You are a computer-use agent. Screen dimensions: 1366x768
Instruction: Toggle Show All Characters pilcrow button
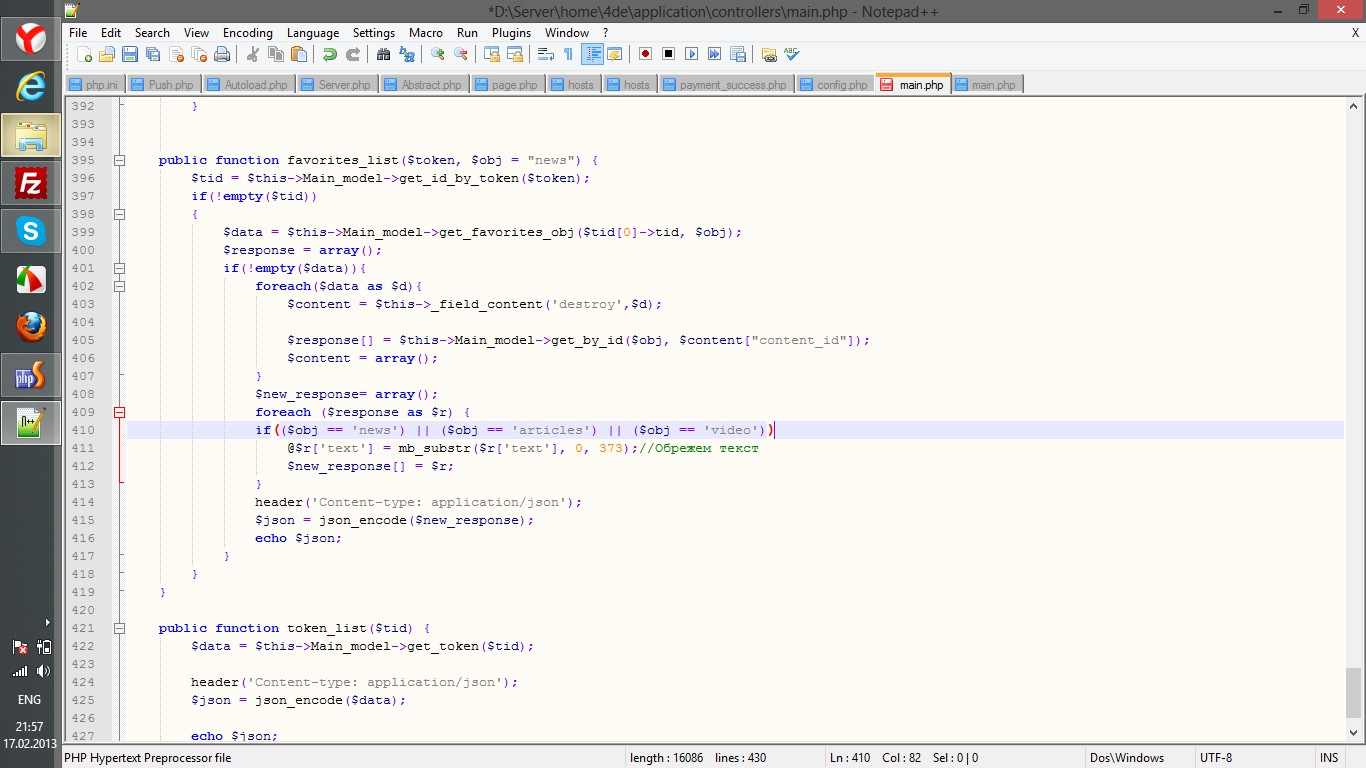point(568,54)
